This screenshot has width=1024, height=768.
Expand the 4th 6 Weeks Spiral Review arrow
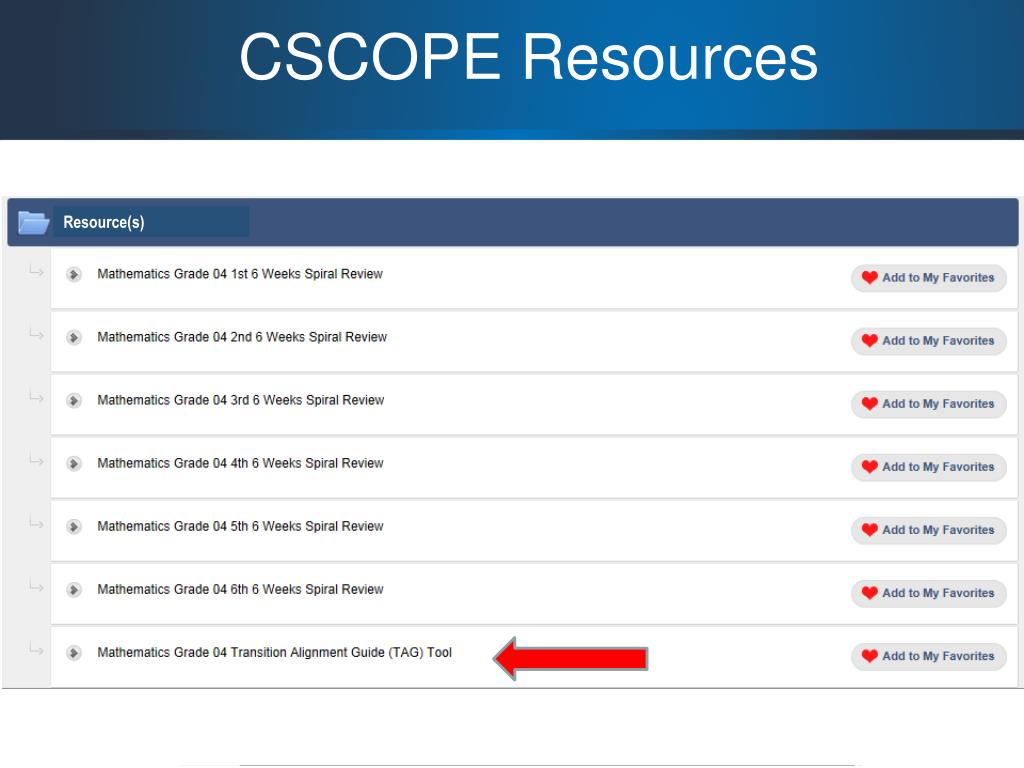[74, 464]
